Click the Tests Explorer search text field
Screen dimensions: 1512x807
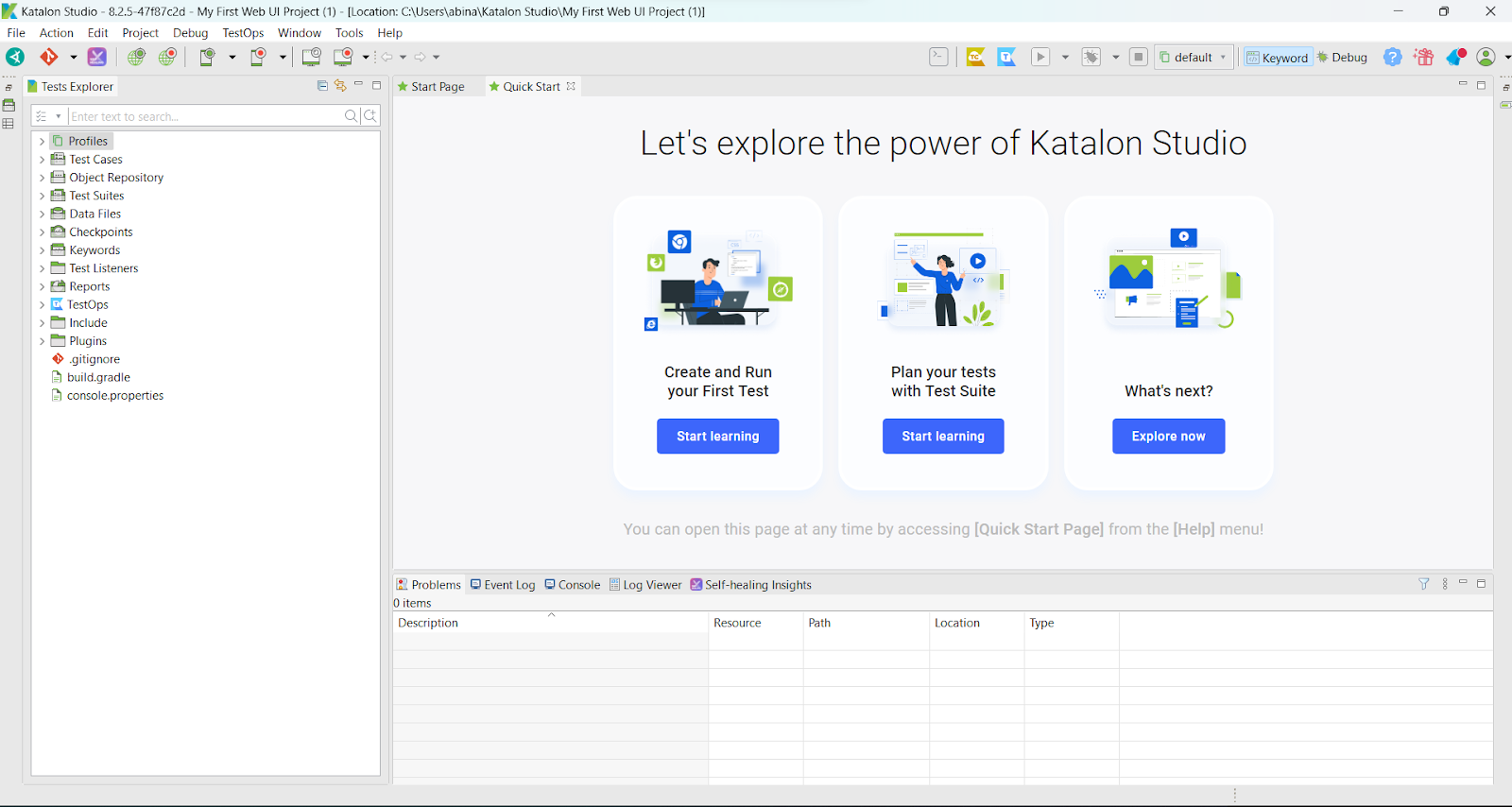(x=205, y=116)
